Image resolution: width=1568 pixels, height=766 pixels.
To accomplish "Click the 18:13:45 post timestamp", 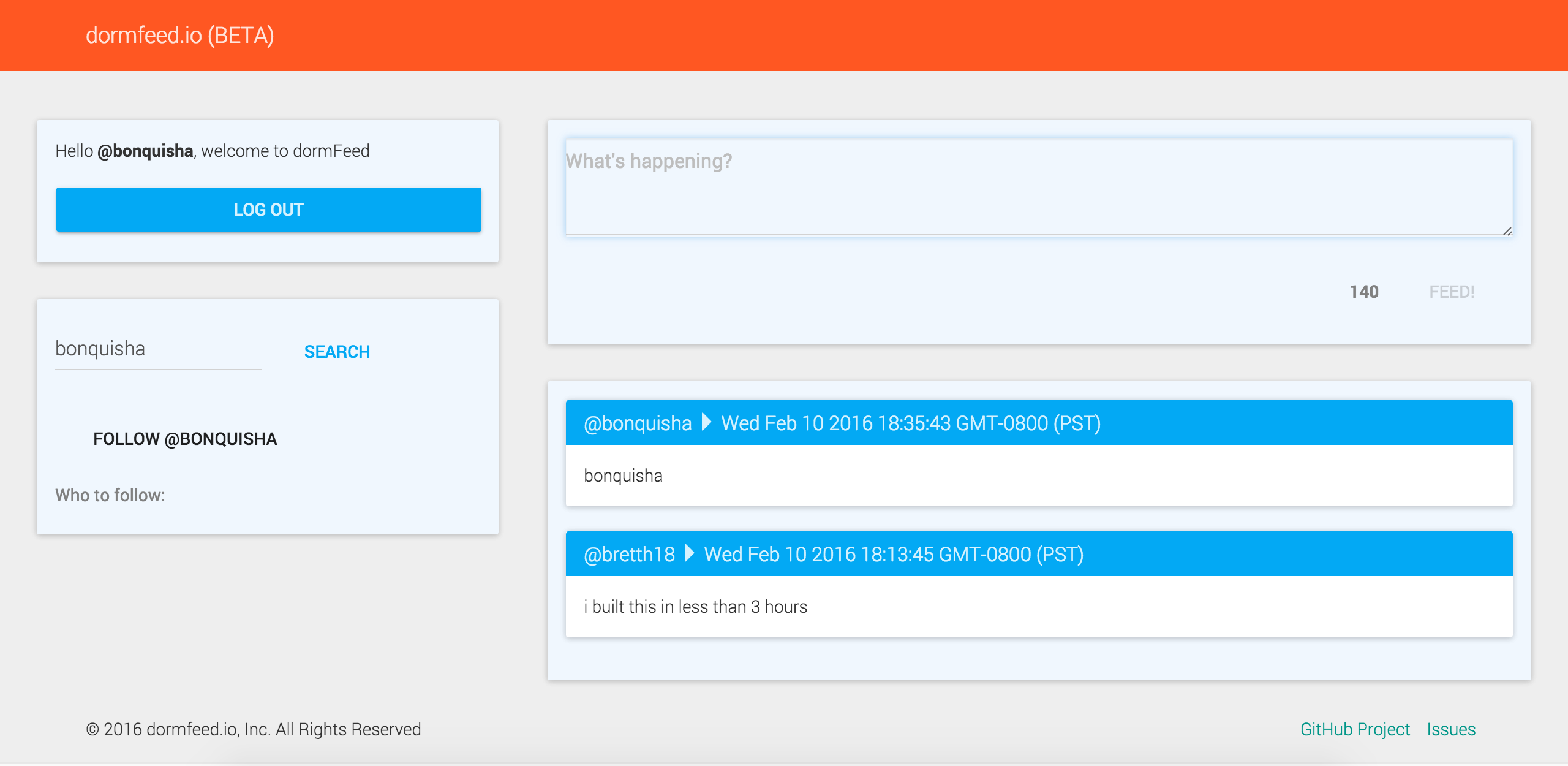I will pyautogui.click(x=894, y=555).
